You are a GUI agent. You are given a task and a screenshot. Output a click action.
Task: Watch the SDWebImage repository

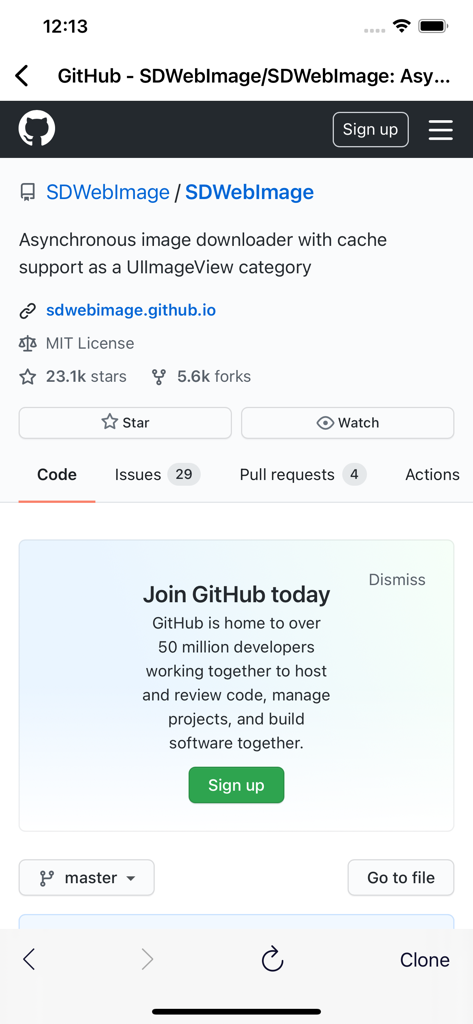[x=348, y=423]
